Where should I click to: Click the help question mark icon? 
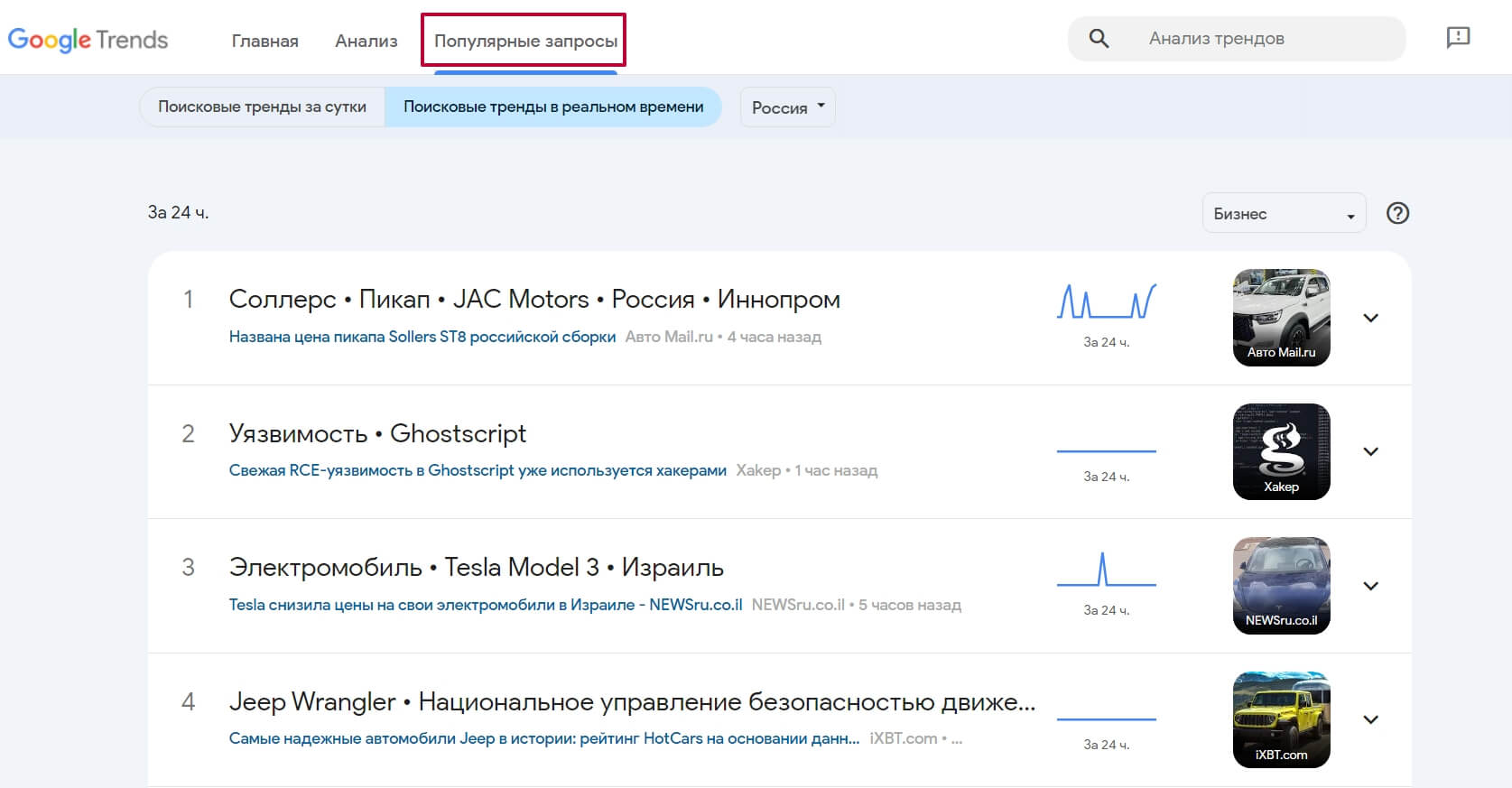1397,213
